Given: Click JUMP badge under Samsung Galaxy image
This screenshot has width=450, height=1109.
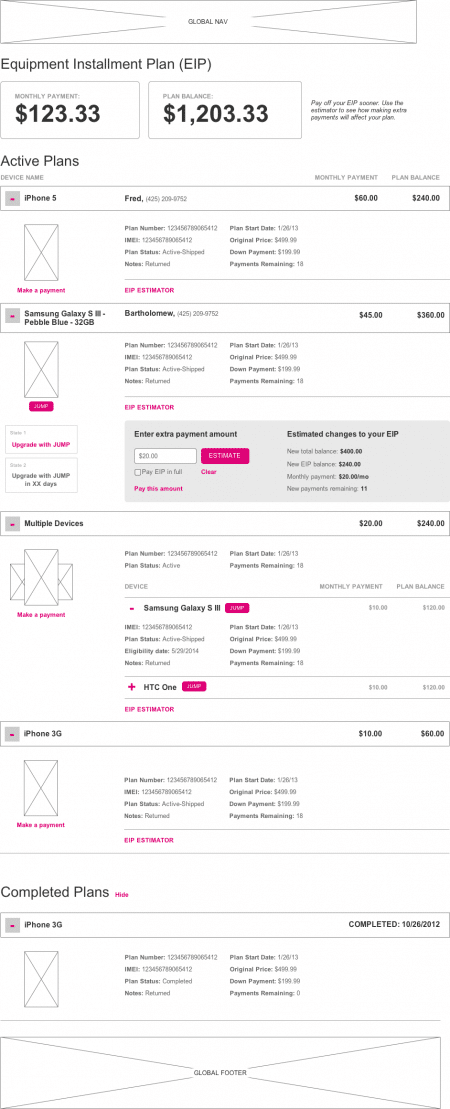Looking at the screenshot, I should pos(41,407).
